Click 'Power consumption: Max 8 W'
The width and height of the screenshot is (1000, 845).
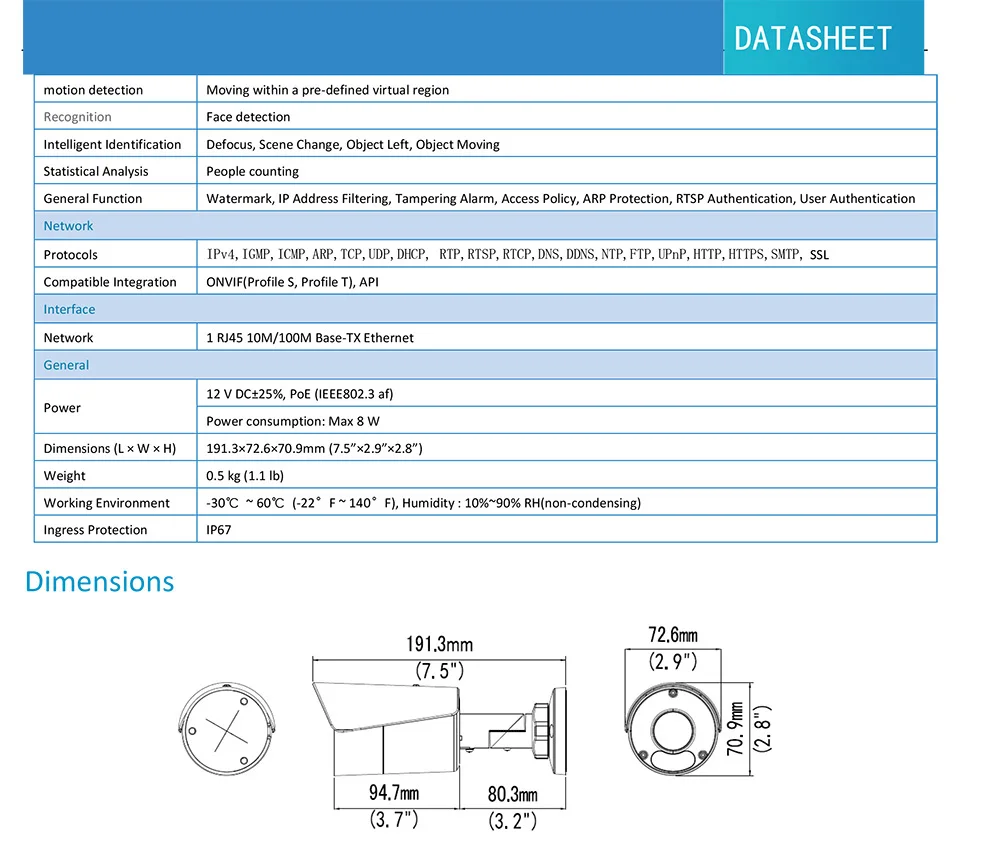(293, 422)
